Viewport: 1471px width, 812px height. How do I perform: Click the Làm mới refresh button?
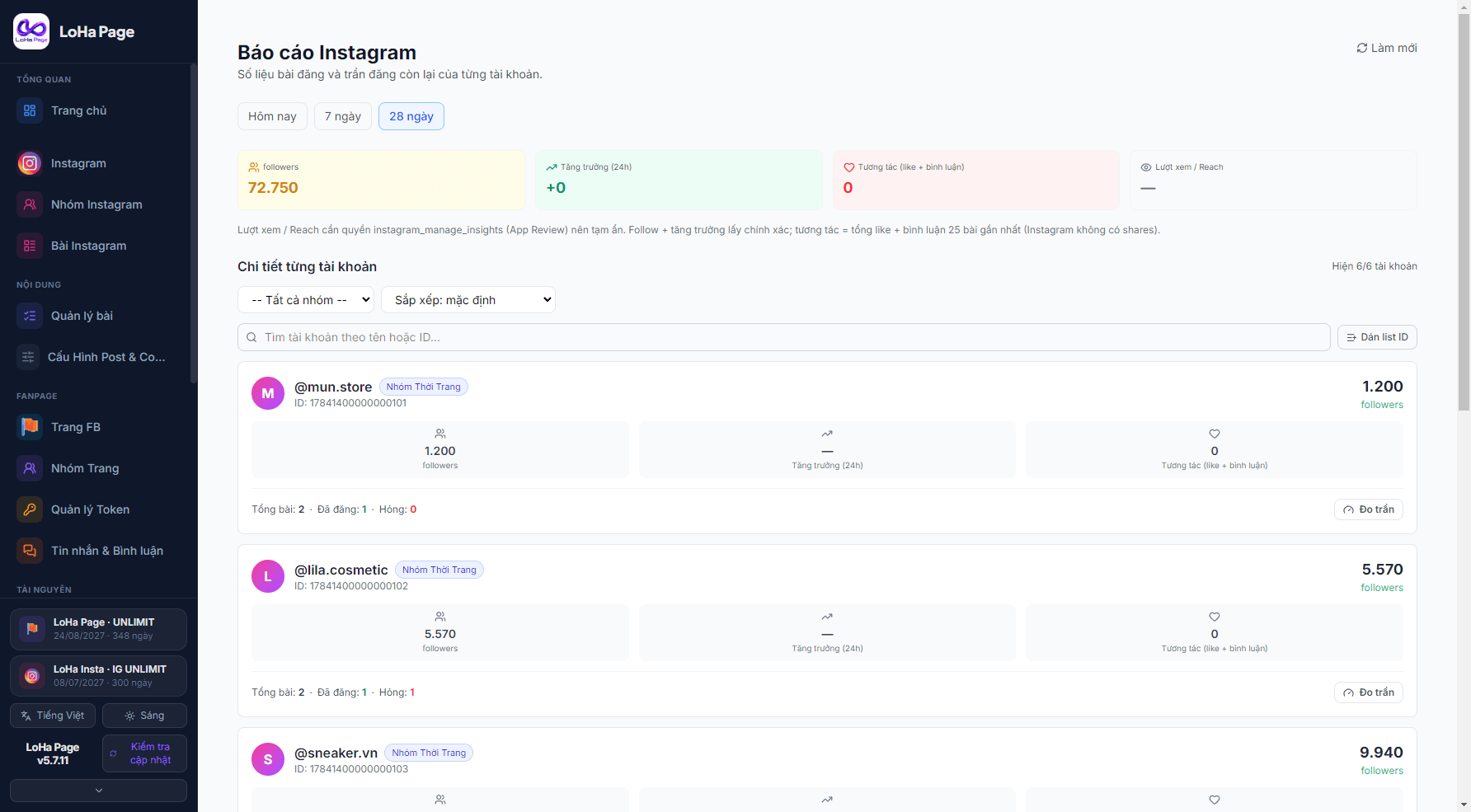[1387, 48]
